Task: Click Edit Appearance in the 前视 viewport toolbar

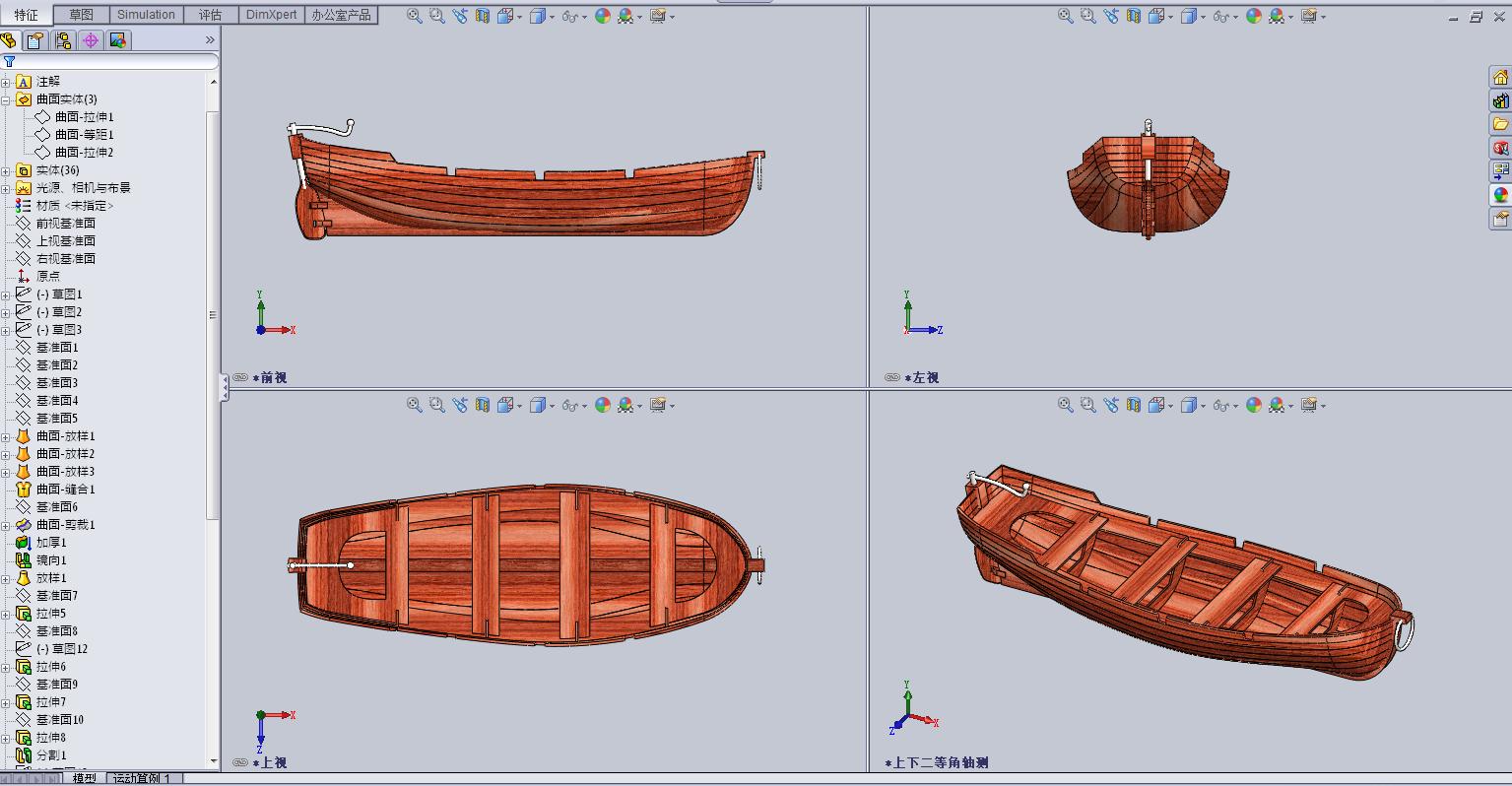Action: tap(603, 16)
